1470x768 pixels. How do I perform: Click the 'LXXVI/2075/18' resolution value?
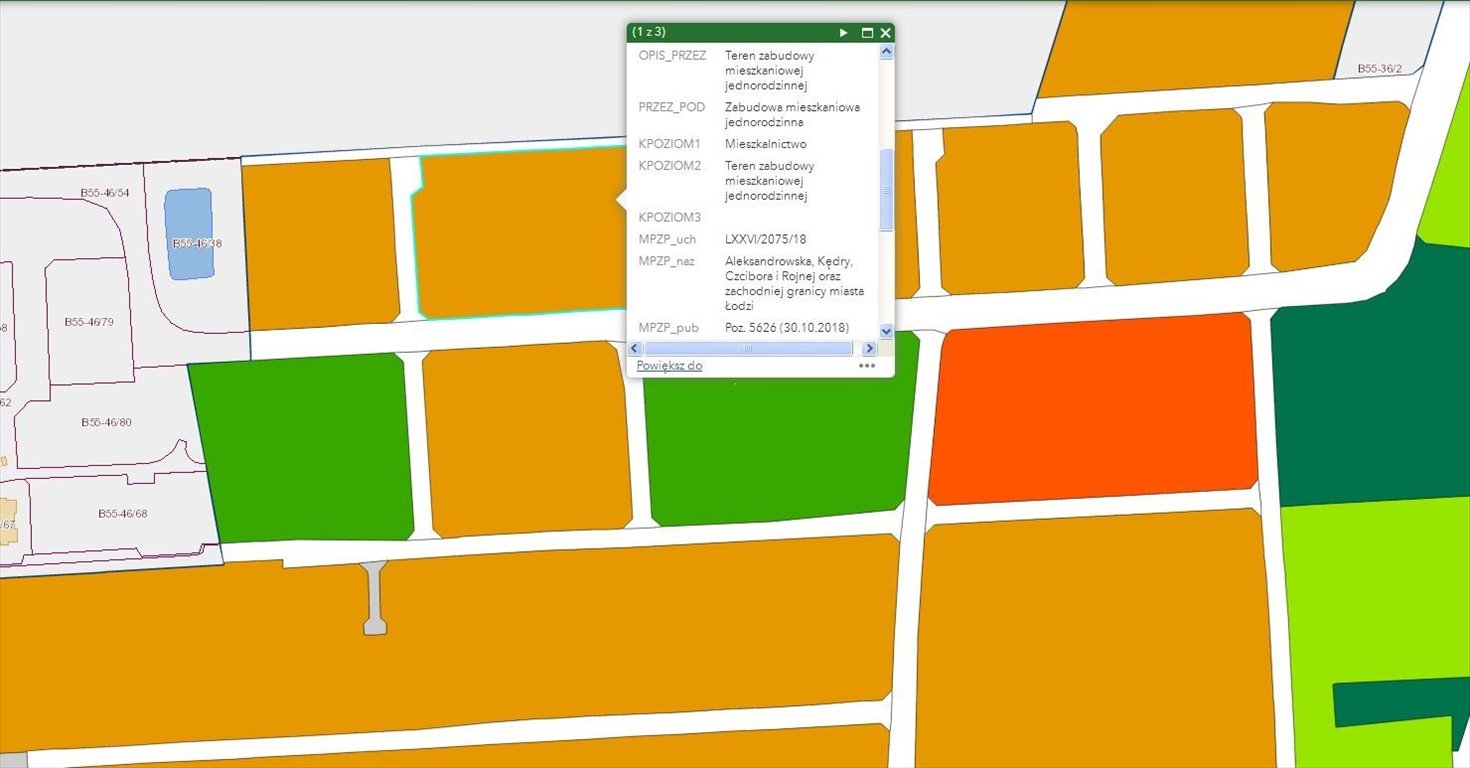765,239
